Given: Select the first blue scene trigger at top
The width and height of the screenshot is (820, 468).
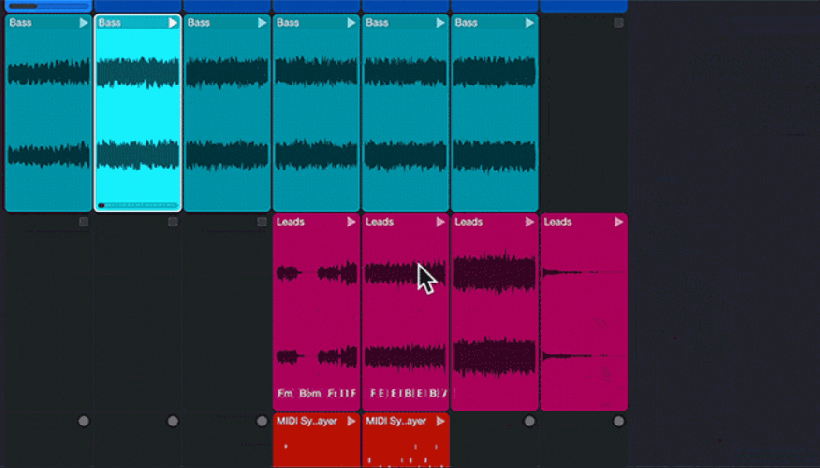Looking at the screenshot, I should coord(49,6).
